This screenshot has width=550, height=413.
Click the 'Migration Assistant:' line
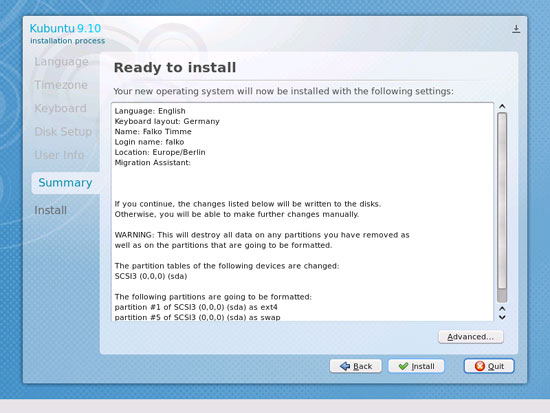point(153,163)
